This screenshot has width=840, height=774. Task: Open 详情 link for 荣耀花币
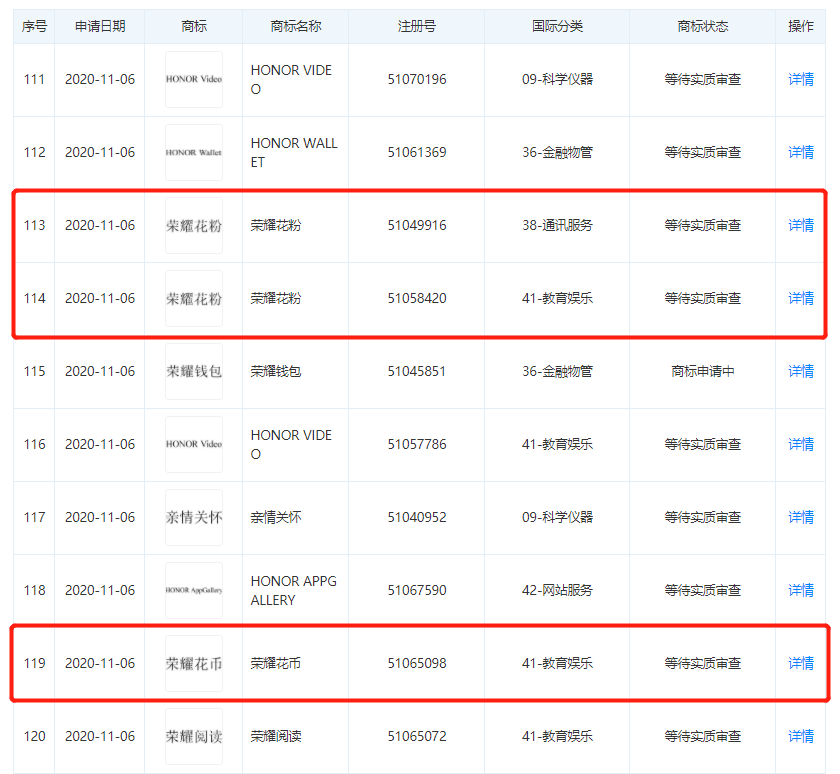coord(800,664)
